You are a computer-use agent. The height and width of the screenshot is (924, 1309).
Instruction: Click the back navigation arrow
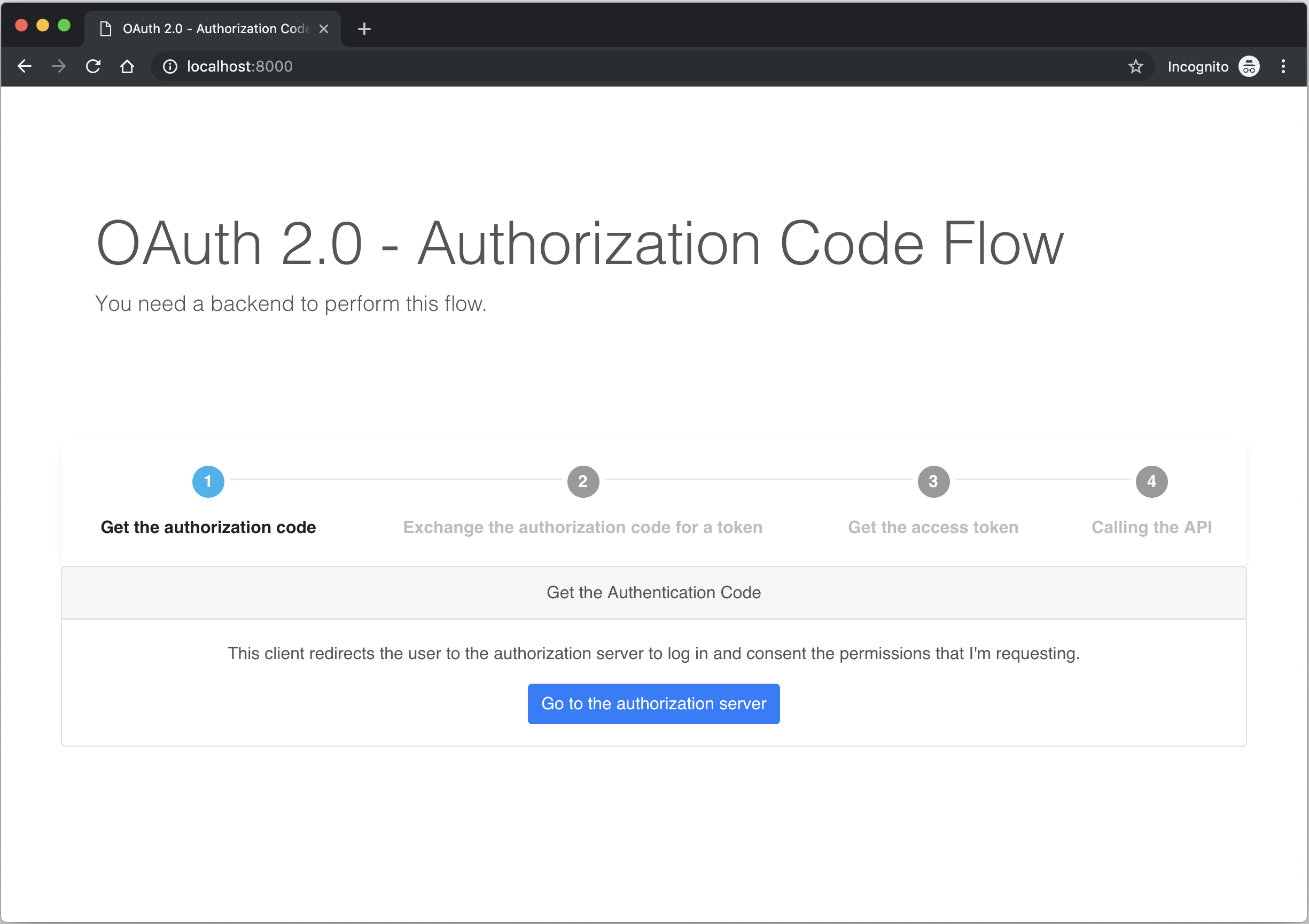tap(24, 66)
